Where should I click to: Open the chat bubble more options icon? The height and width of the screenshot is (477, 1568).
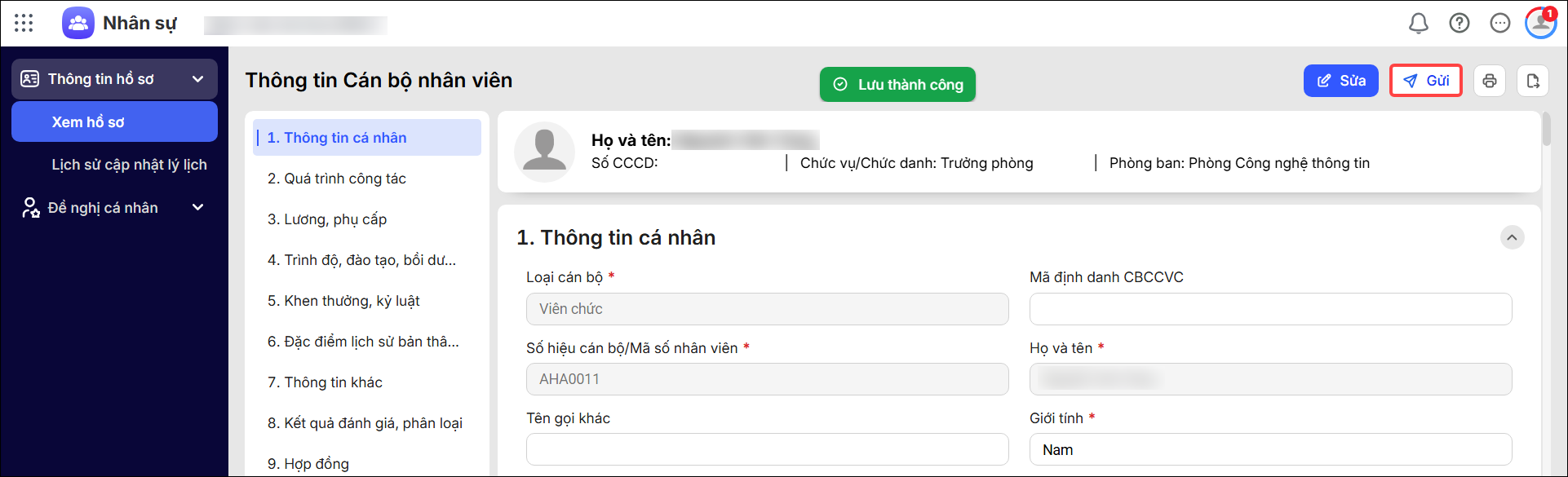[1500, 23]
